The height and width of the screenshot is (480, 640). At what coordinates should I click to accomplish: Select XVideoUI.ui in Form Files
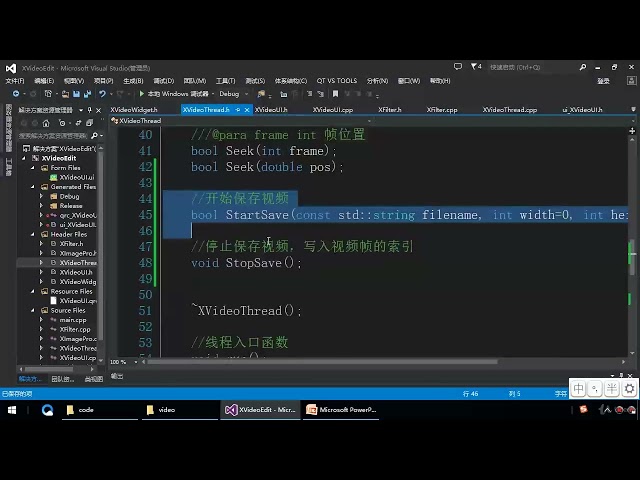[77, 177]
